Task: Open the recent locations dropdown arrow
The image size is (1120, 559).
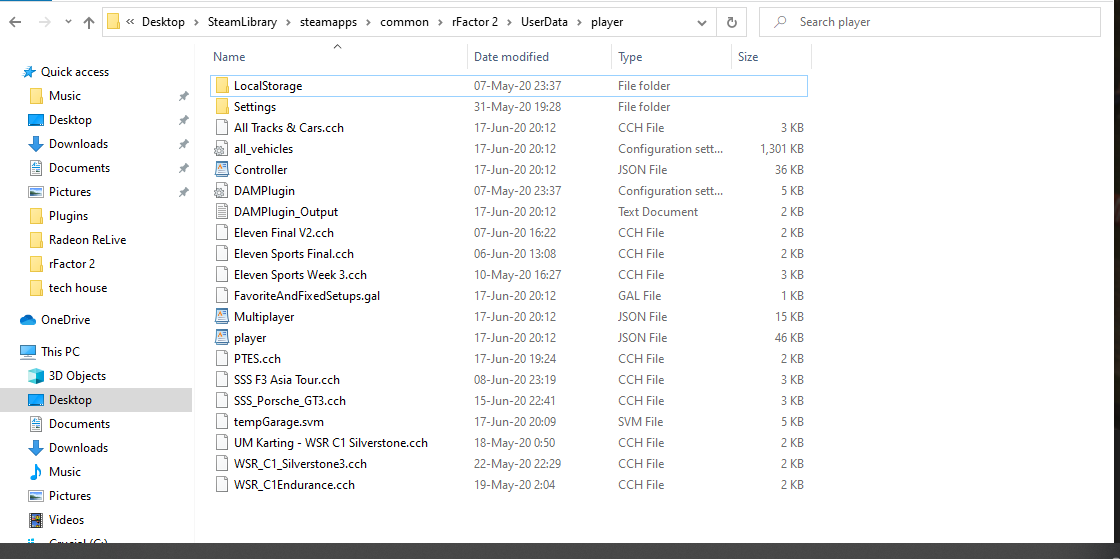Action: pos(69,22)
